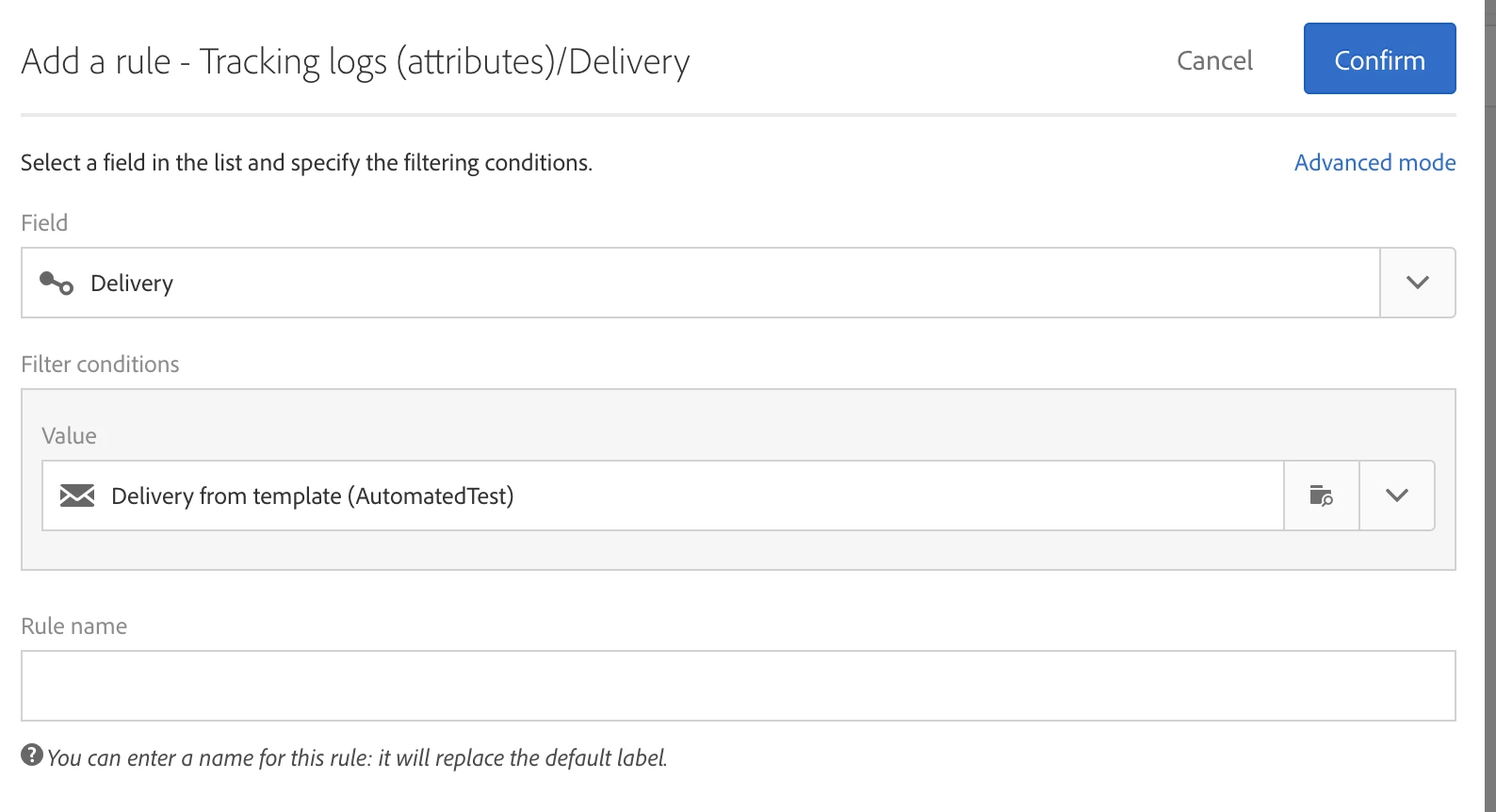
Task: Open the delivery picker search icon
Action: point(1321,495)
